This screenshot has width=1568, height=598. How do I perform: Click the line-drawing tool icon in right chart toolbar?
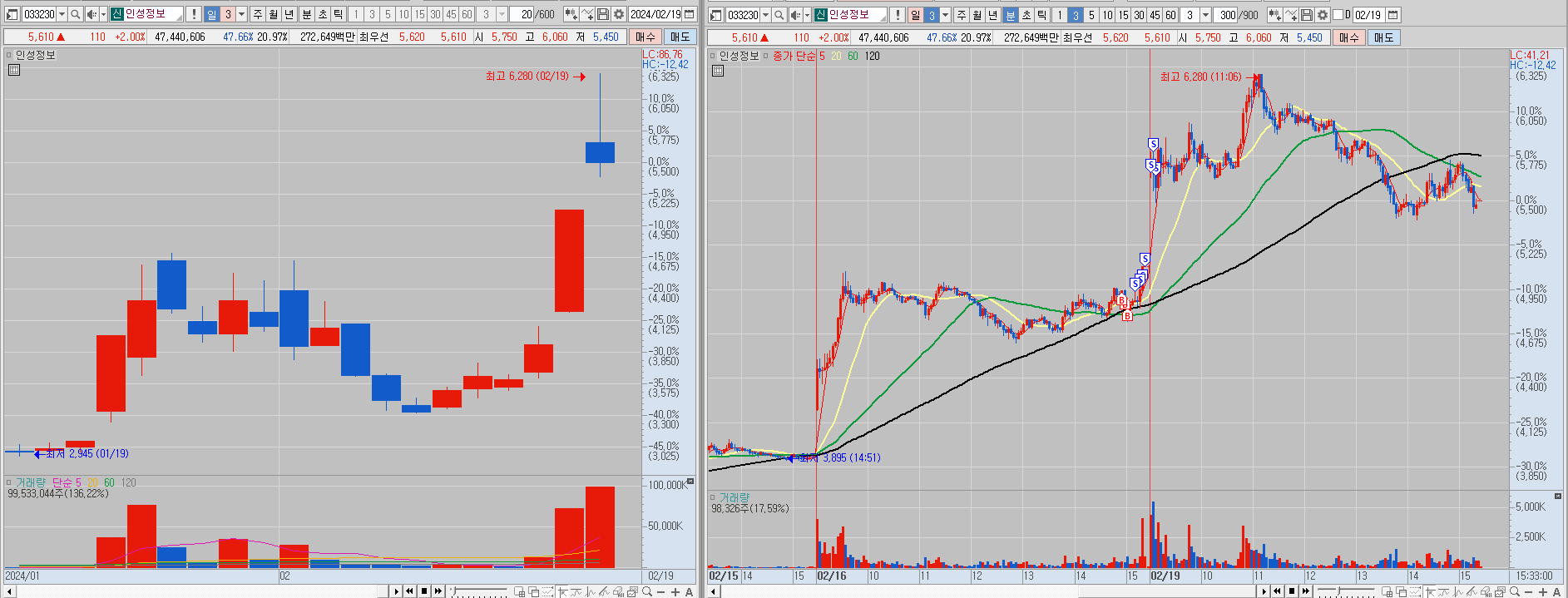click(x=1291, y=15)
